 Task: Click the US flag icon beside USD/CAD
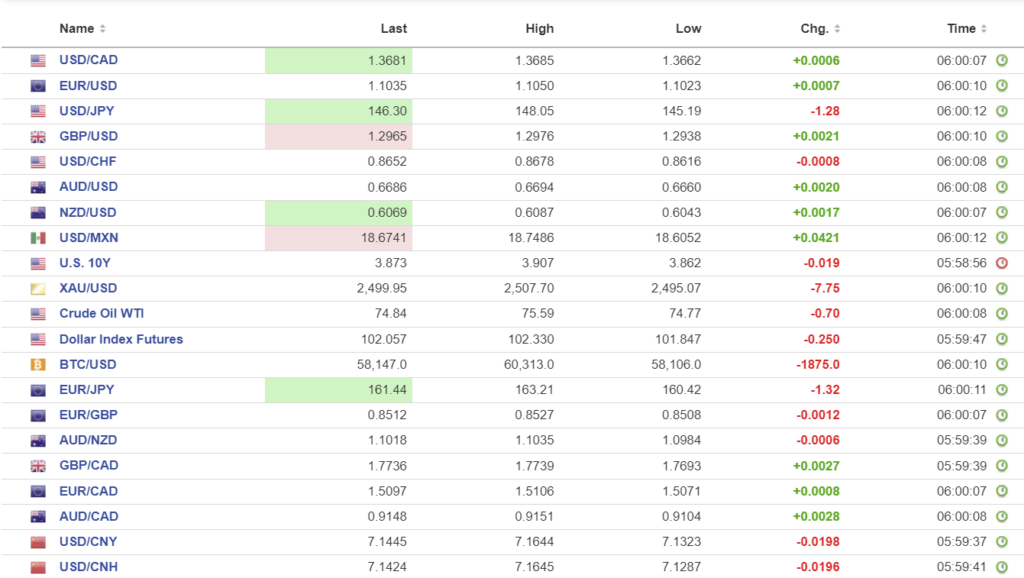(x=38, y=61)
